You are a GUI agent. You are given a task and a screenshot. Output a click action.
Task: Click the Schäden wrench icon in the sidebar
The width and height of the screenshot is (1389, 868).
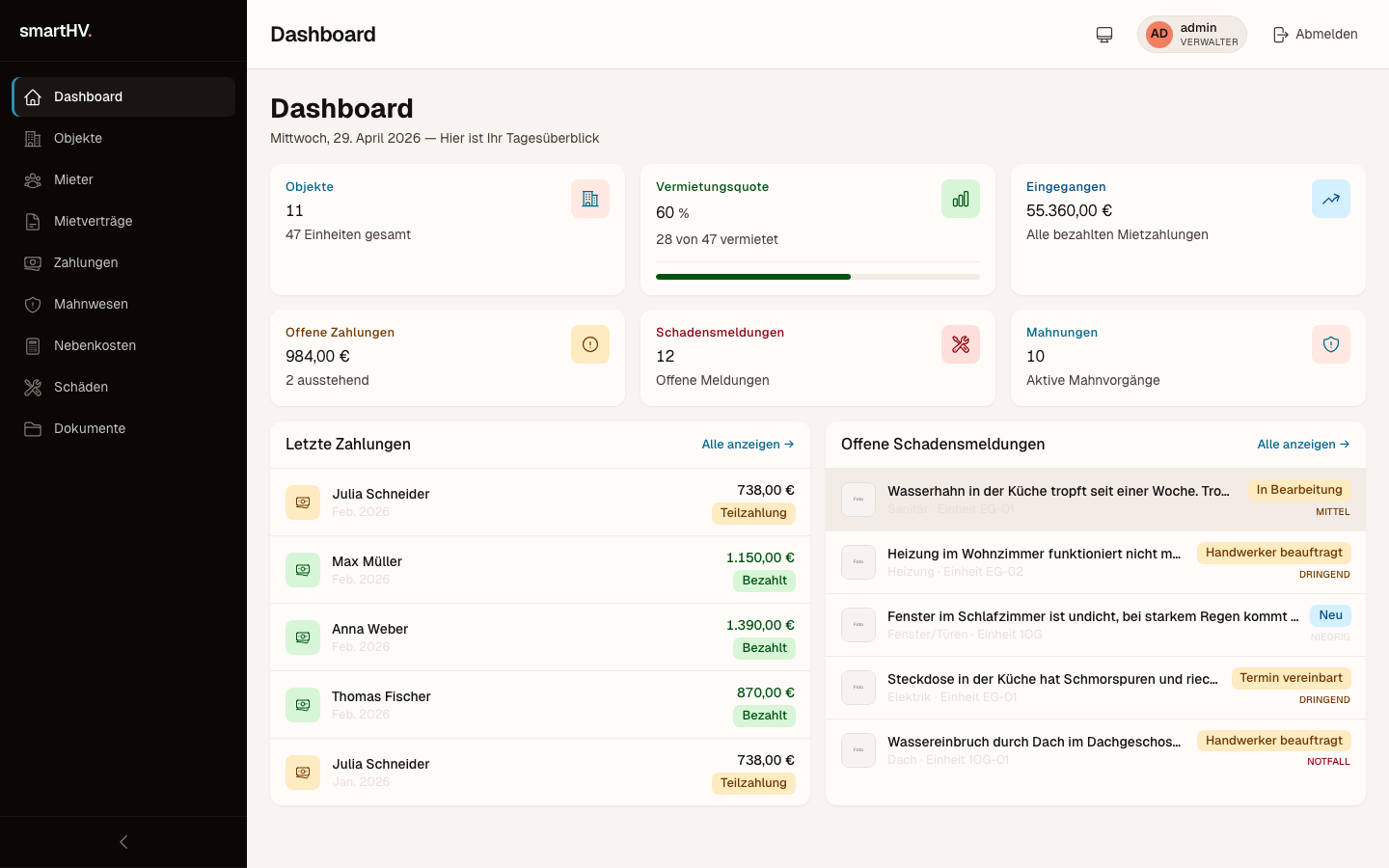coord(32,387)
